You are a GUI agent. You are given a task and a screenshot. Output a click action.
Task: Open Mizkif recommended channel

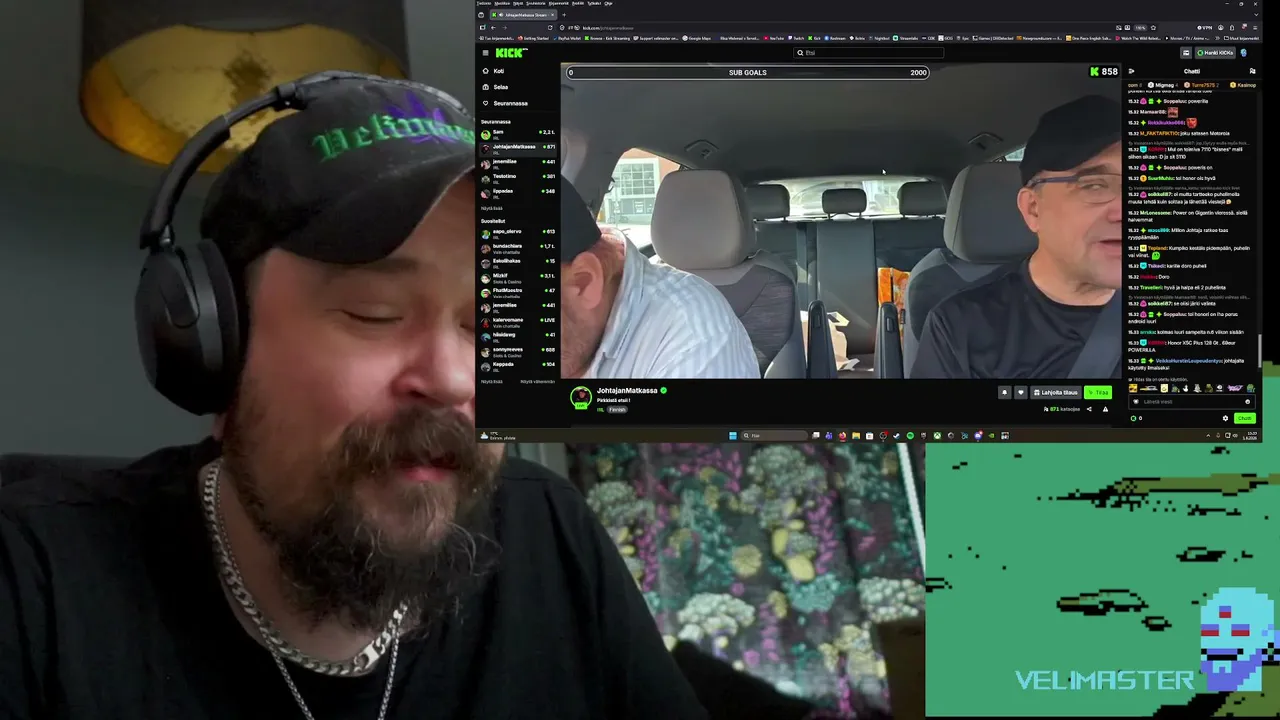[517, 276]
